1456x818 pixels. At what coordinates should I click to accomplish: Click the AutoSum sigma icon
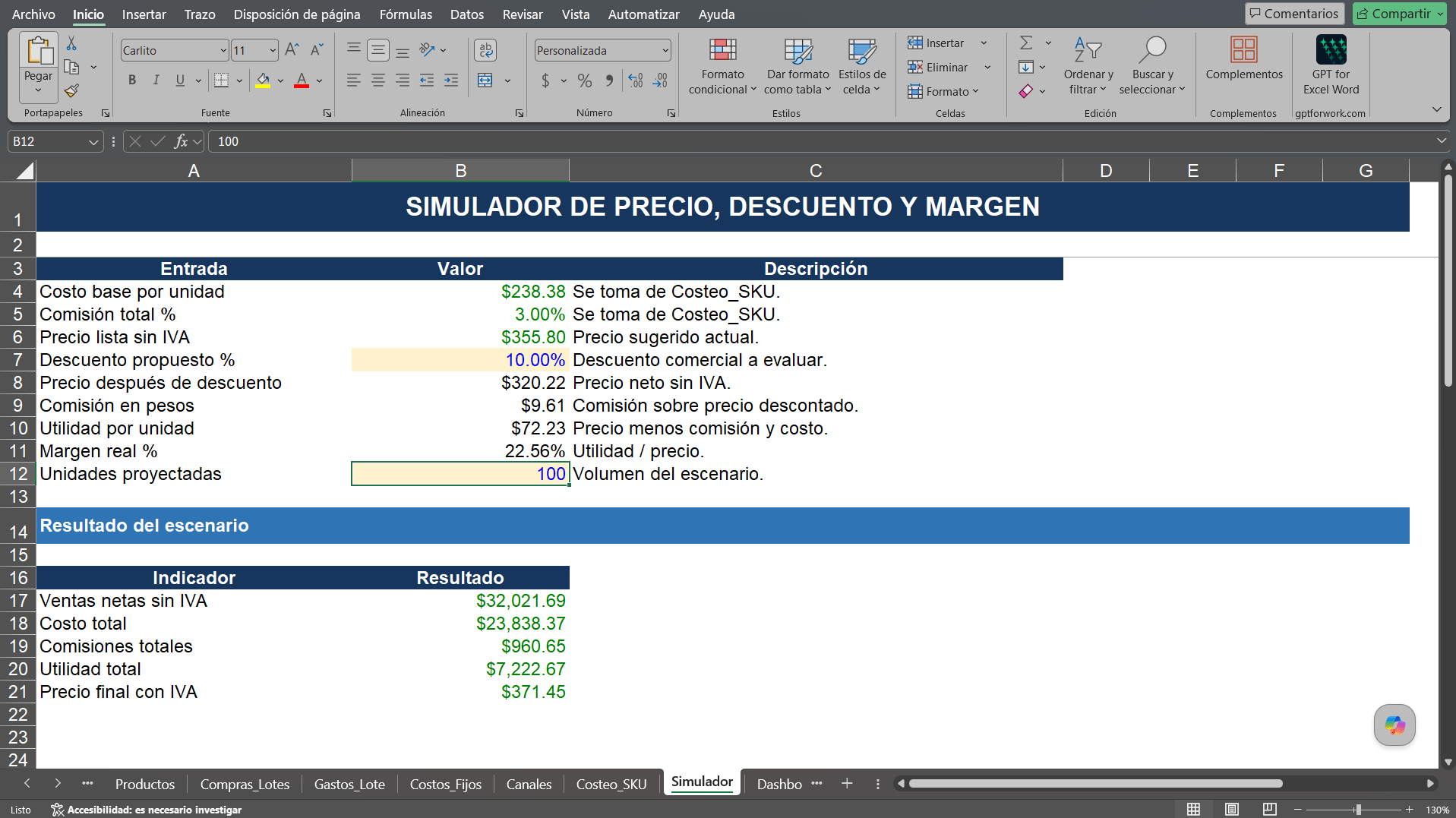[x=1026, y=43]
